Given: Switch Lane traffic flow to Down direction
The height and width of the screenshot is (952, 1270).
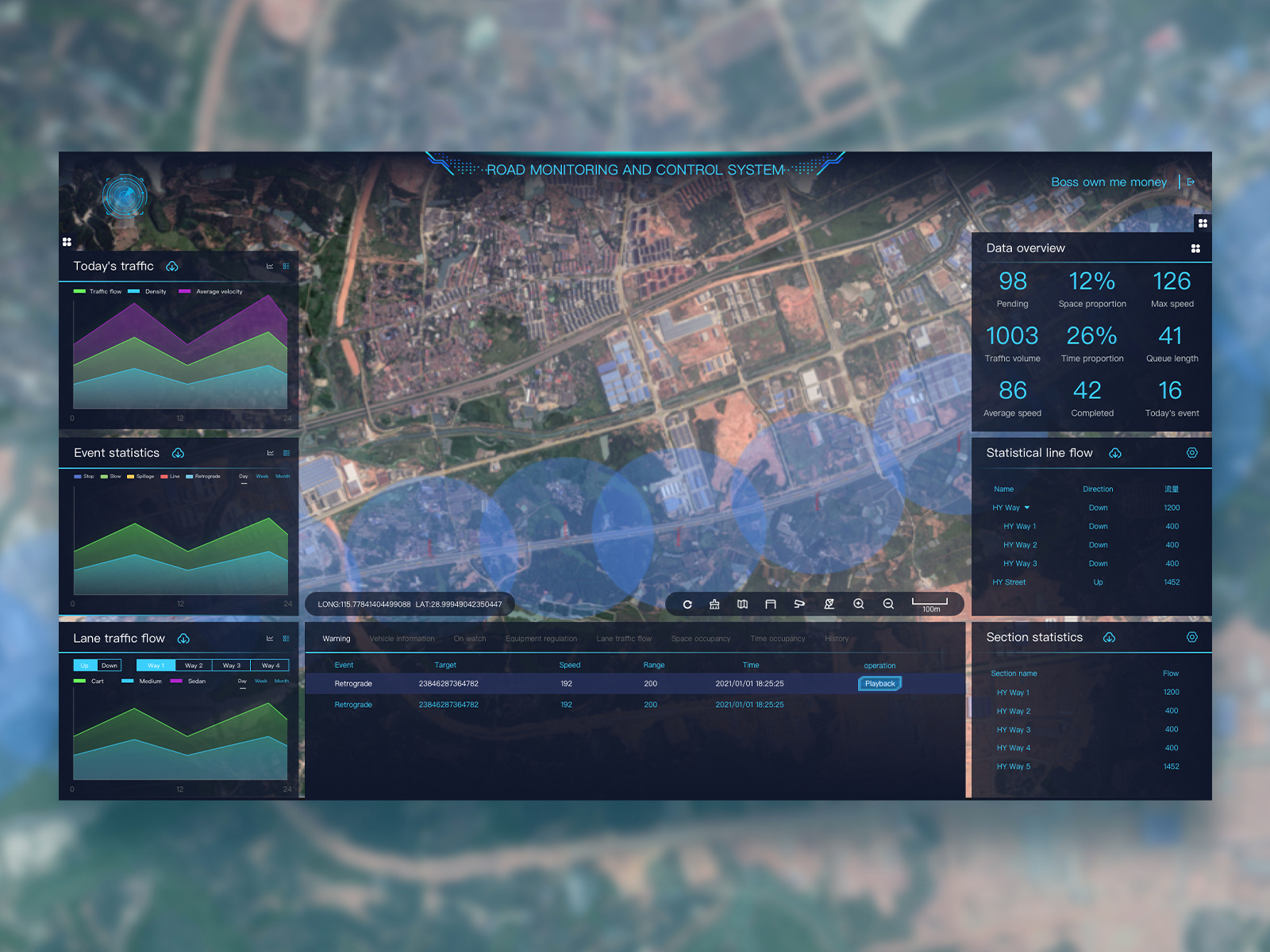Looking at the screenshot, I should pyautogui.click(x=108, y=665).
